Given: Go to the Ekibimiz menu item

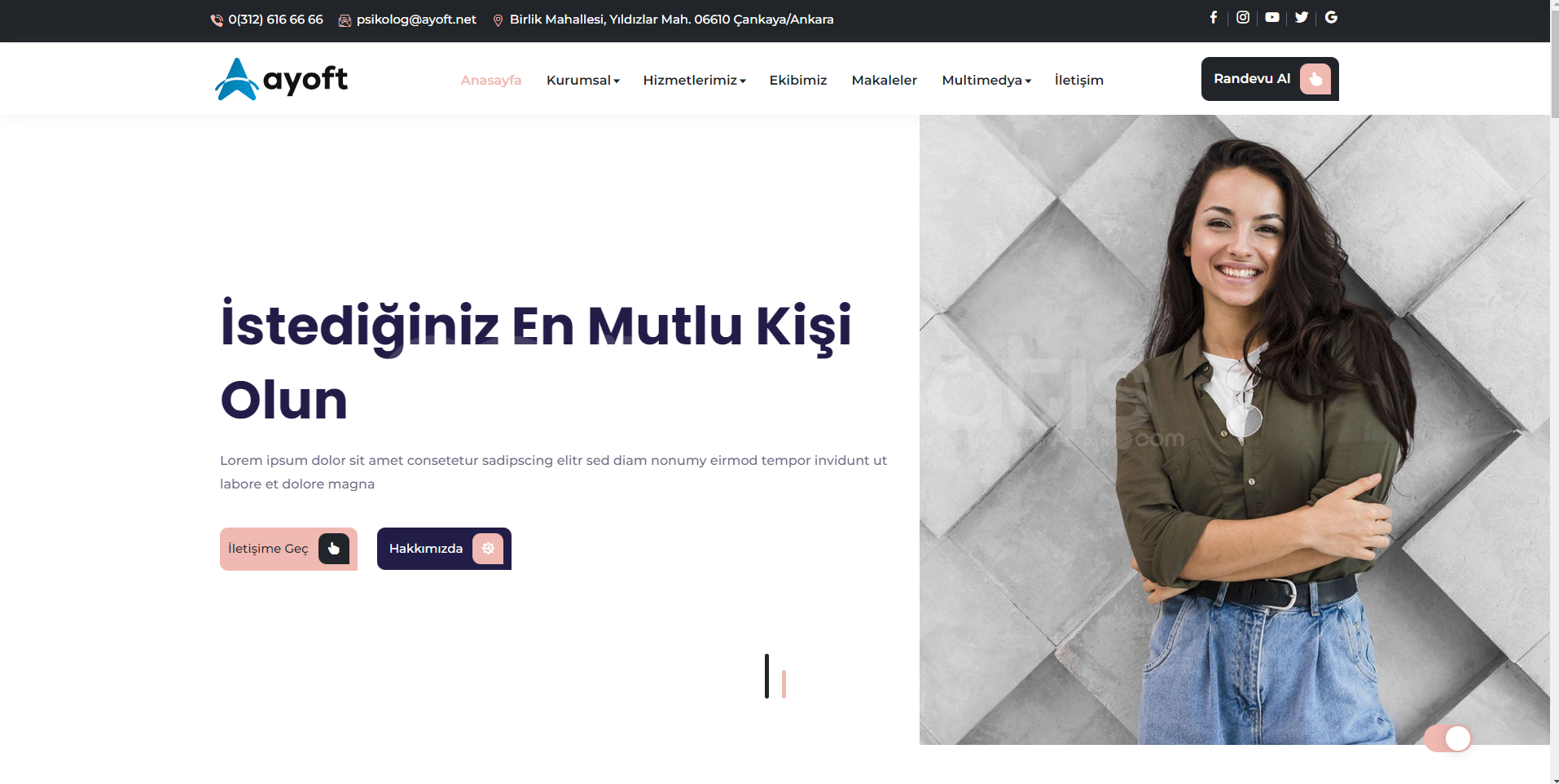Looking at the screenshot, I should (798, 80).
